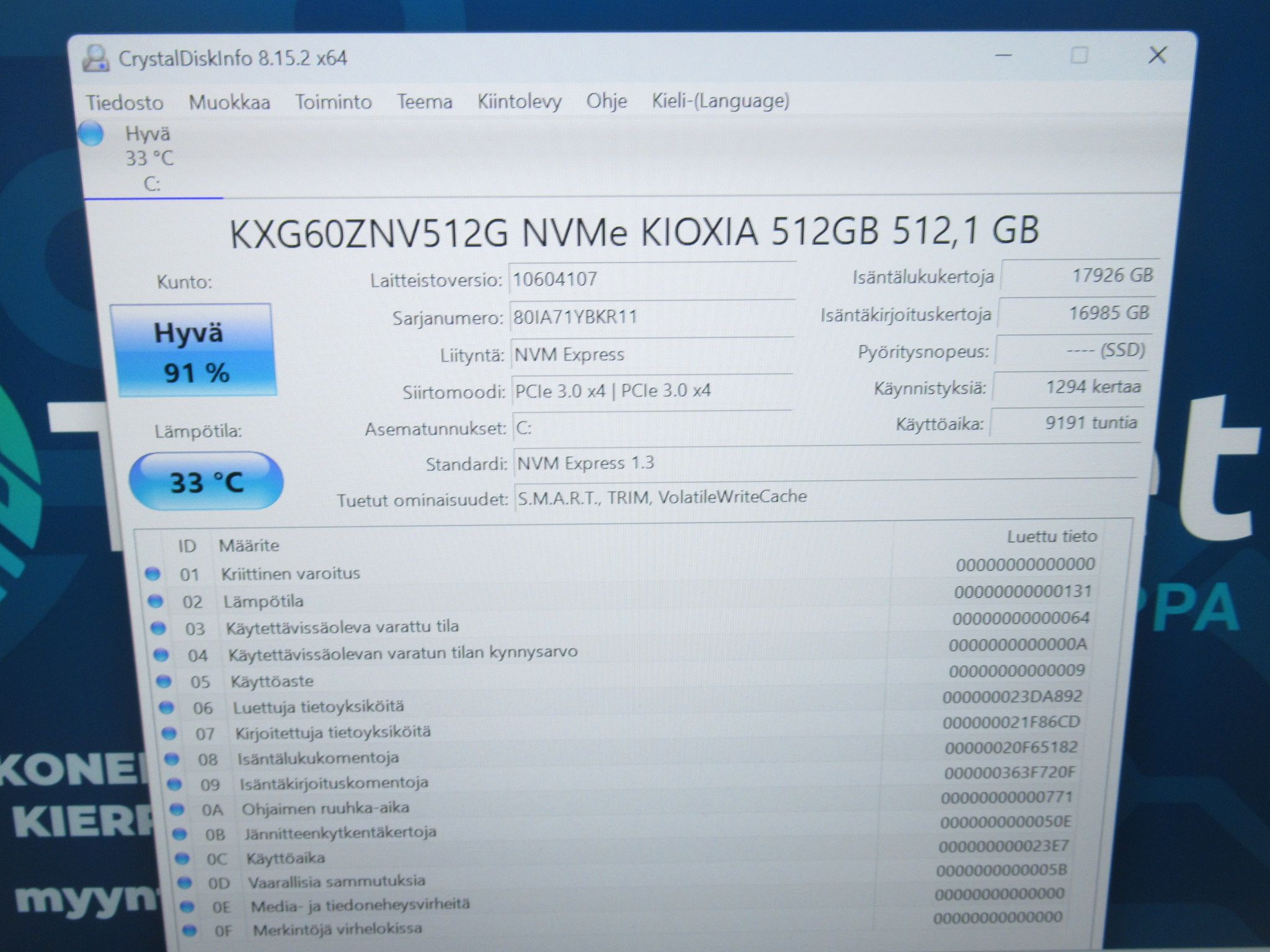Minimize the CrystalDiskInfo window
The height and width of the screenshot is (952, 1270).
pos(1003,56)
